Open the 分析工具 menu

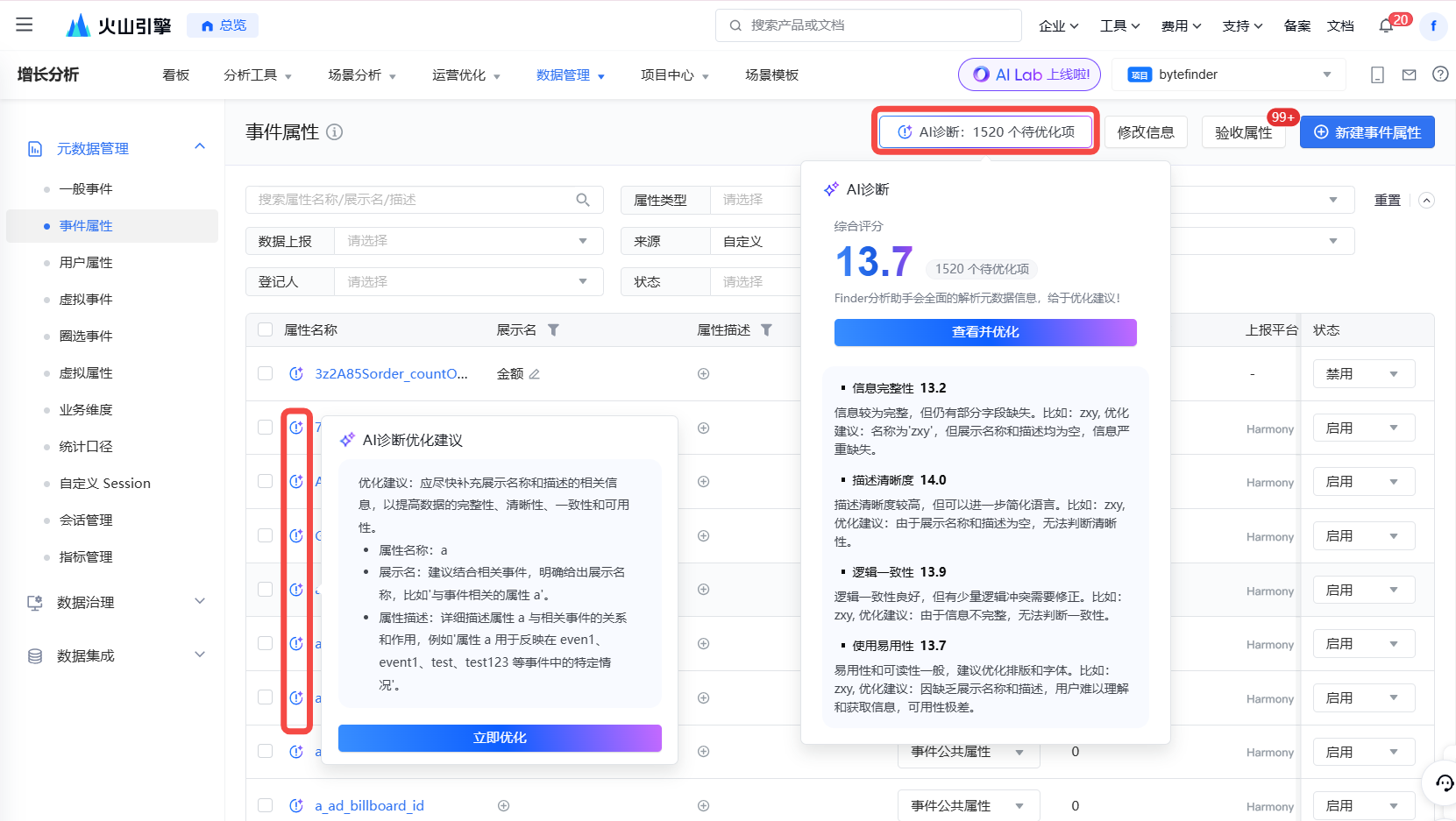tap(258, 75)
